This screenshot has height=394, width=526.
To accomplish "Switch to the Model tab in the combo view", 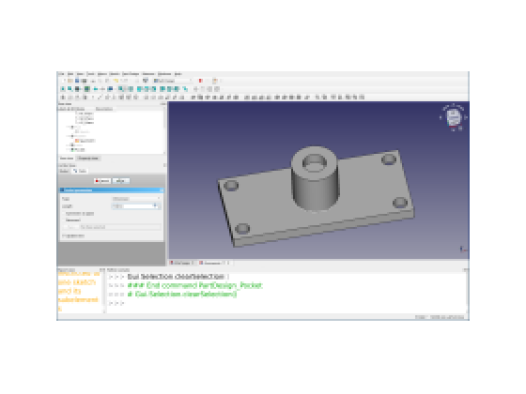I will (x=64, y=171).
